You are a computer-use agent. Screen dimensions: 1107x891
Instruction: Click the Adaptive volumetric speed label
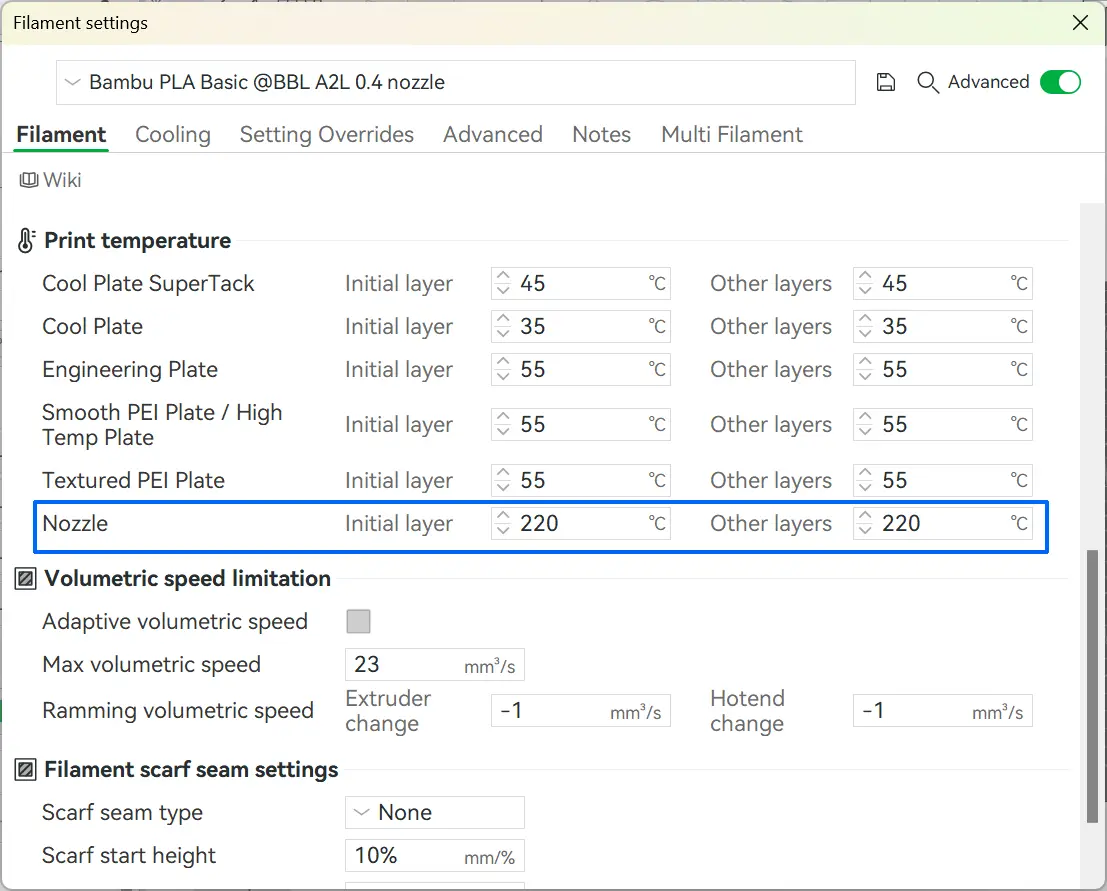175,622
